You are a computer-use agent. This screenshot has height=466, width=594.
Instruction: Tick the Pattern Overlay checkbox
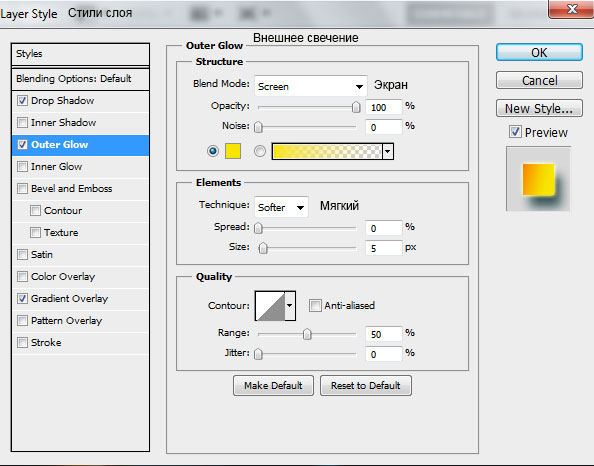pos(22,321)
